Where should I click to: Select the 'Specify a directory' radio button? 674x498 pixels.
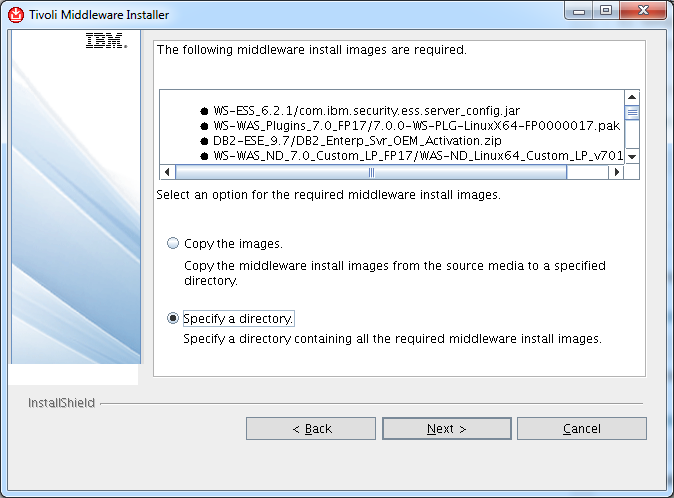pos(173,318)
